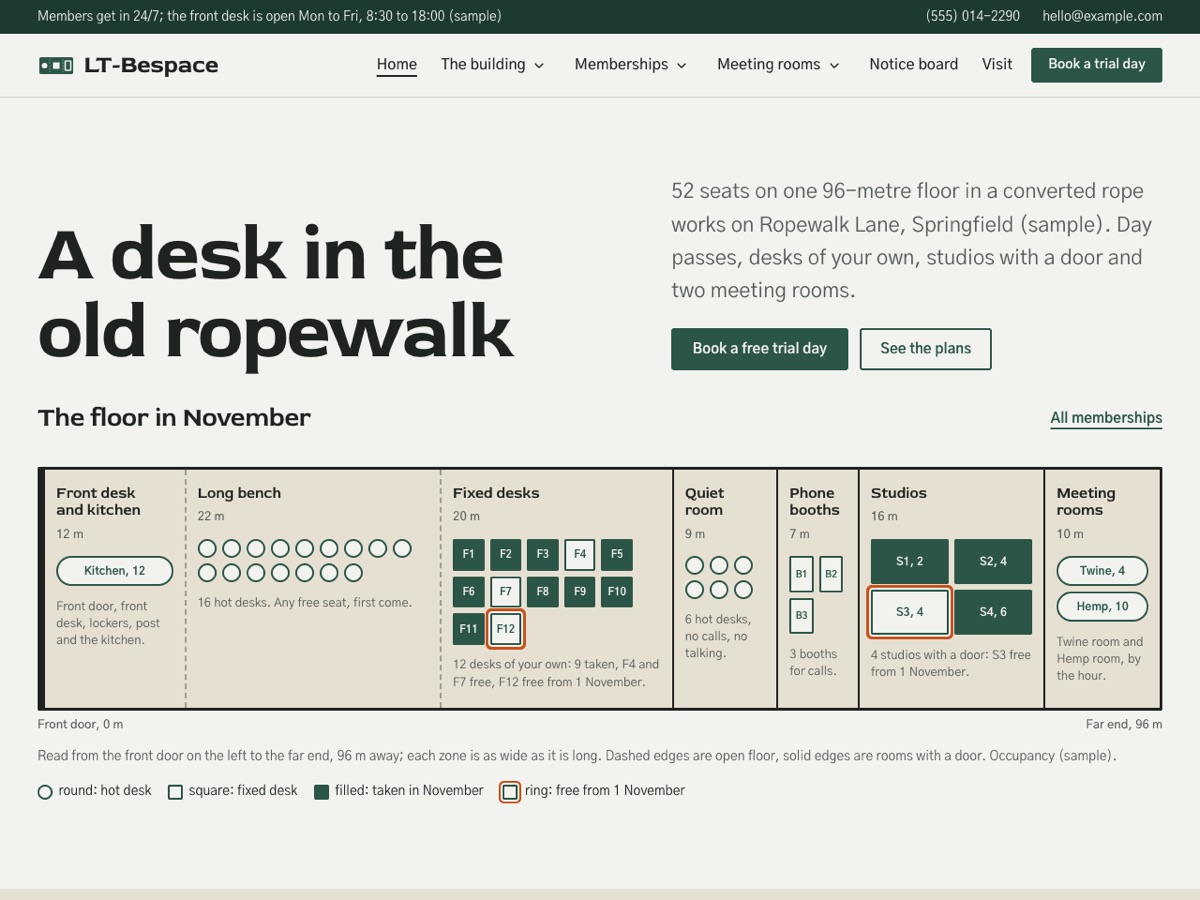Image resolution: width=1200 pixels, height=900 pixels.
Task: Select phone booth B2
Action: tap(831, 575)
